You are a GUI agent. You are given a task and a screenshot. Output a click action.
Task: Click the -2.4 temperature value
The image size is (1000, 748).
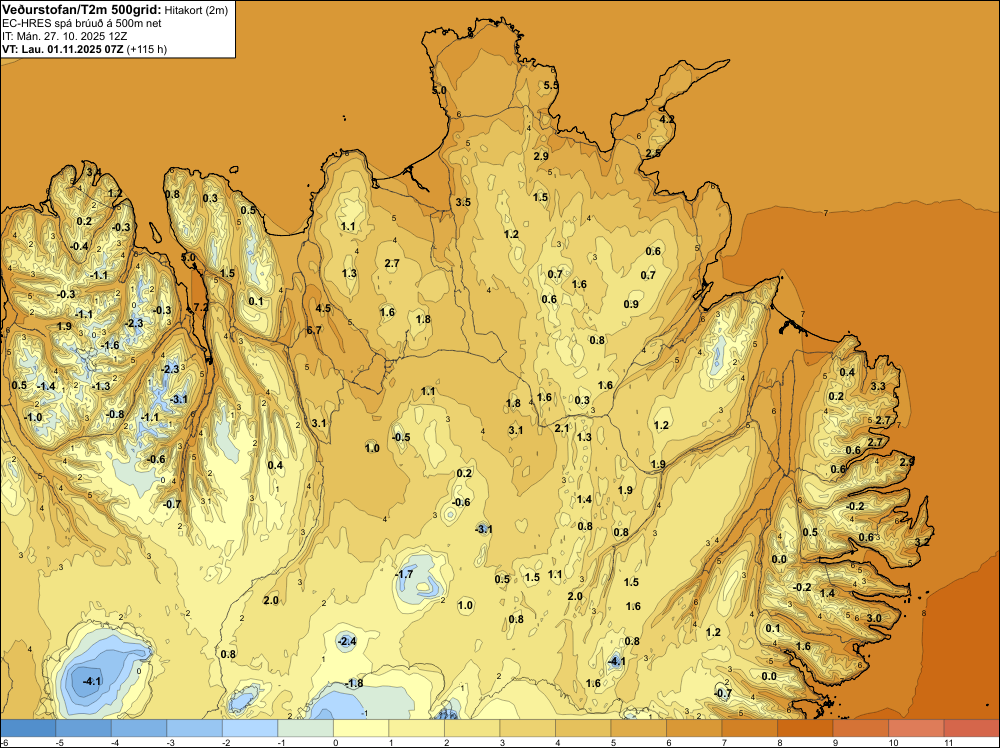[346, 641]
